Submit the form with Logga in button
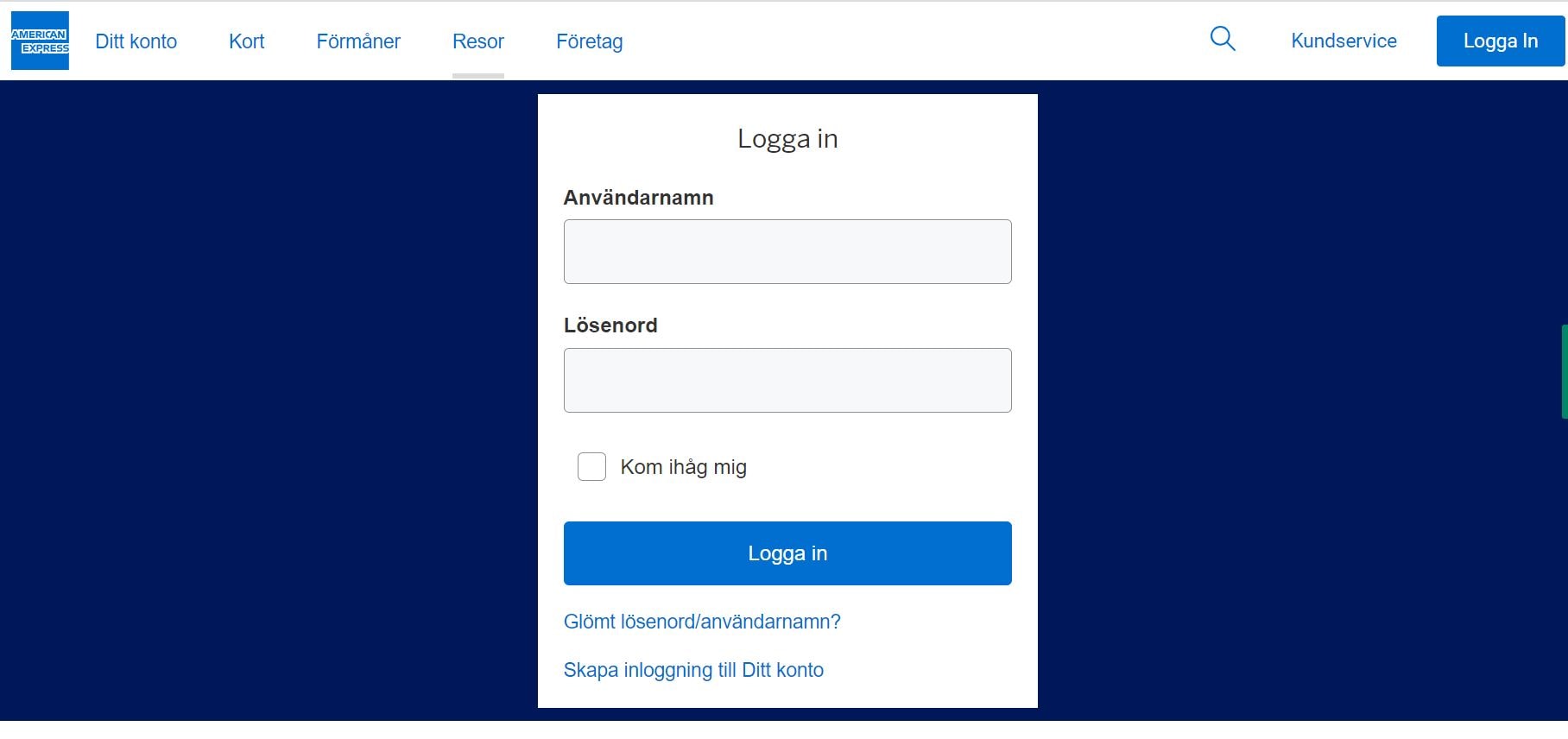 coord(787,553)
